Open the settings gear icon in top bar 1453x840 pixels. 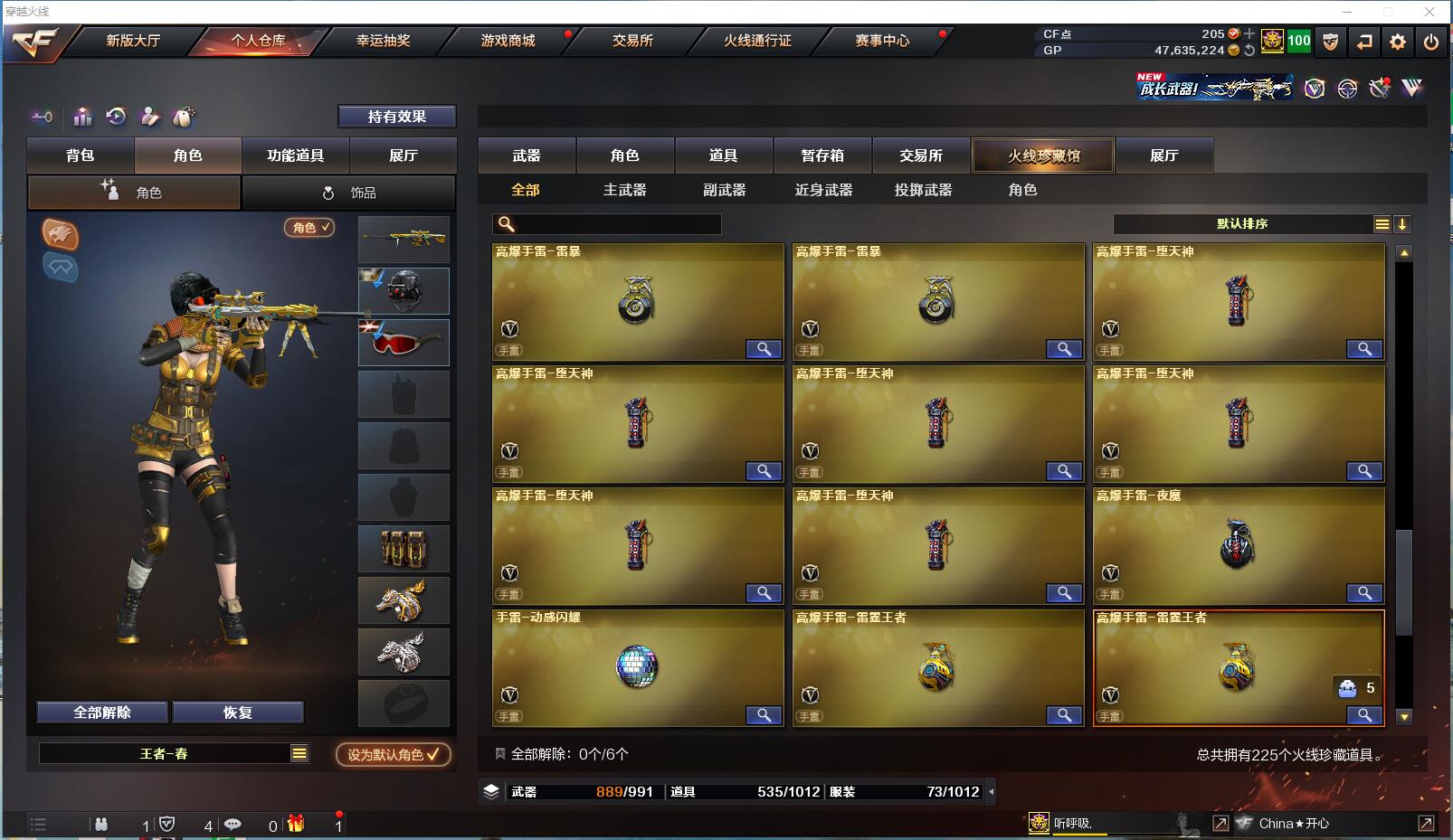(1398, 42)
